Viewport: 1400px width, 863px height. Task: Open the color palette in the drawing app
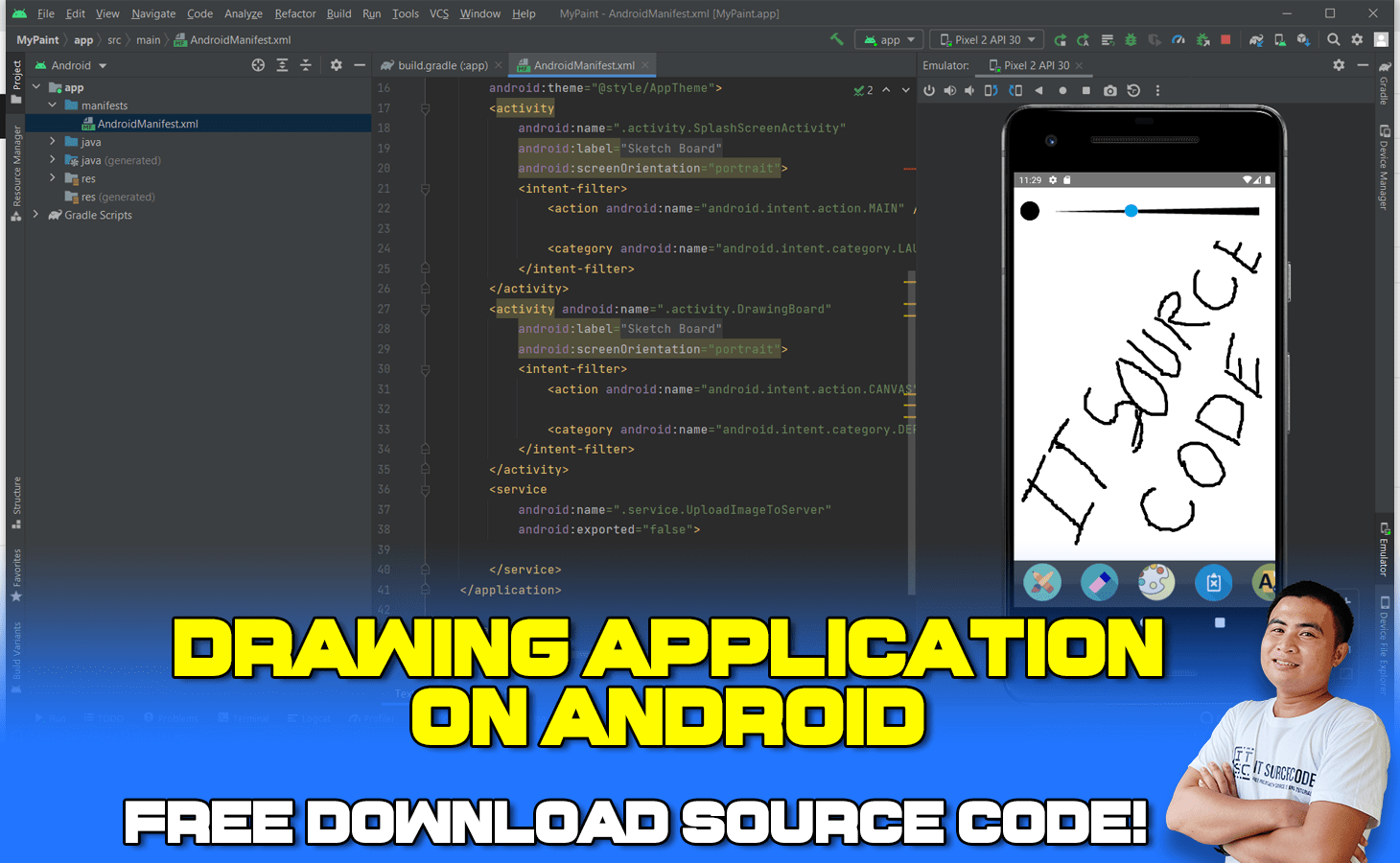[x=1155, y=582]
